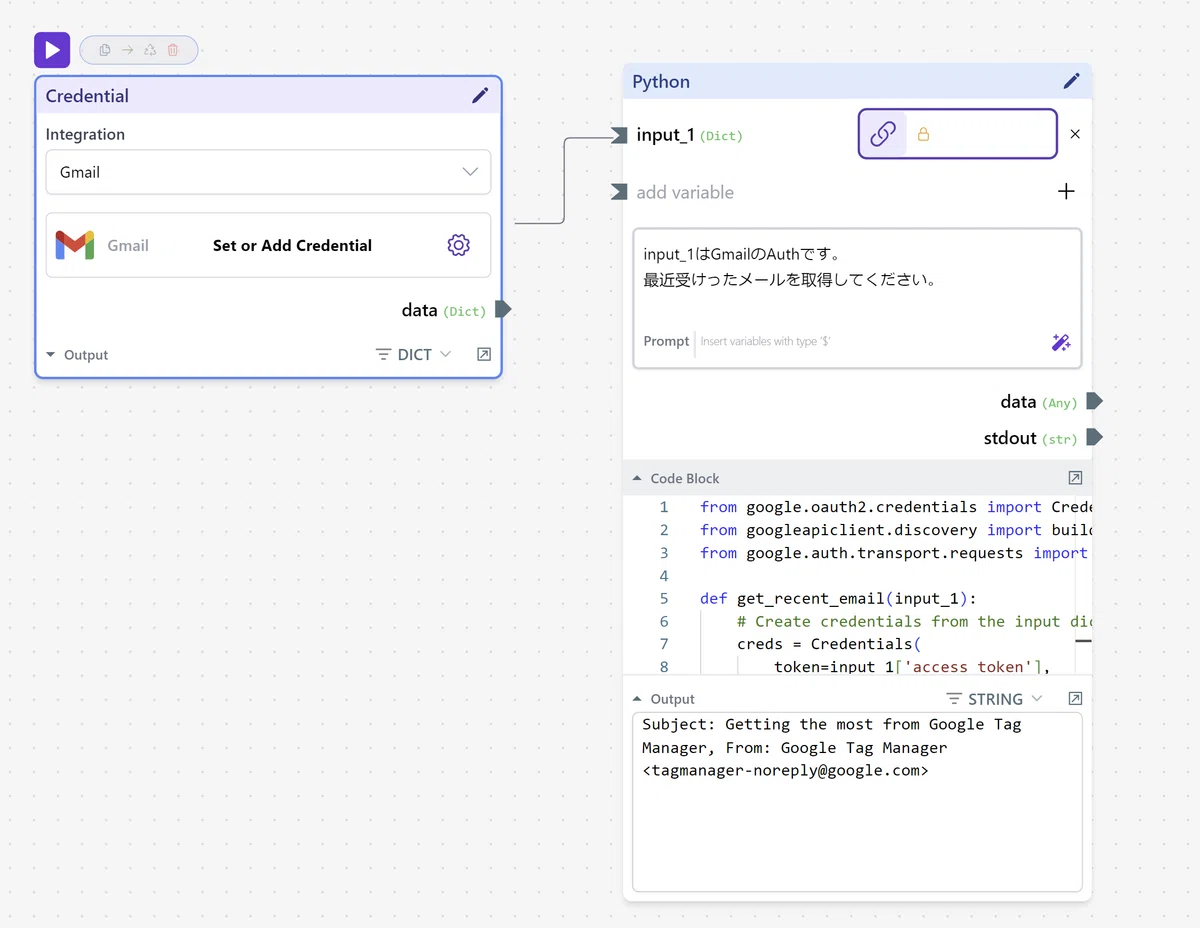Open the Gmail Integration dropdown
Viewport: 1200px width, 928px height.
click(x=268, y=172)
